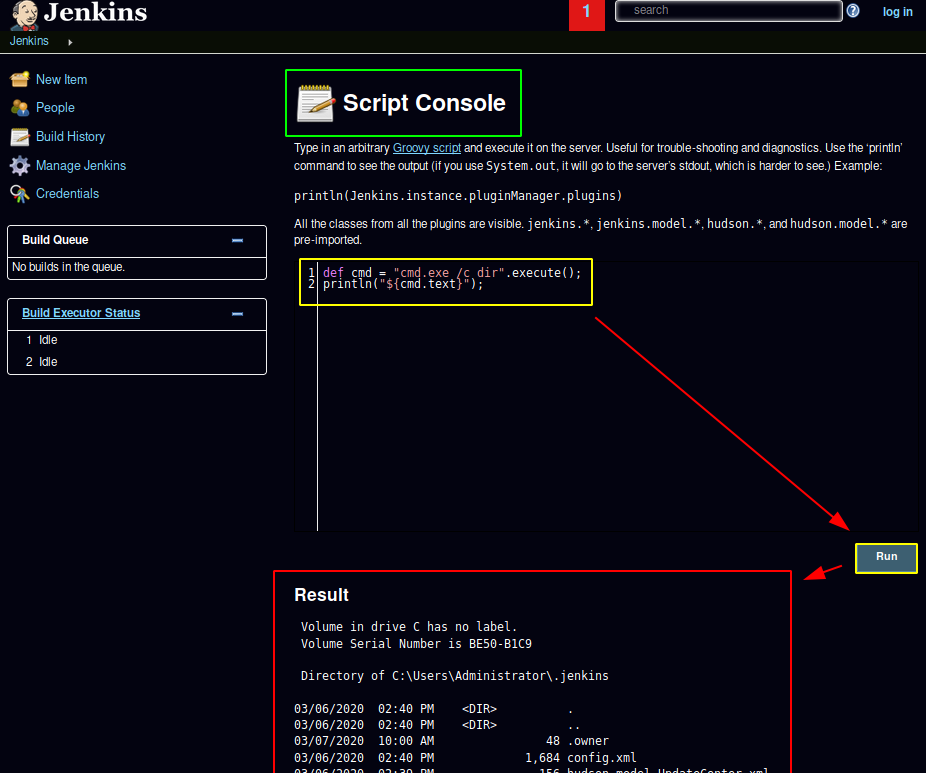Click executor 2 Idle row
926x773 pixels.
[x=136, y=362]
